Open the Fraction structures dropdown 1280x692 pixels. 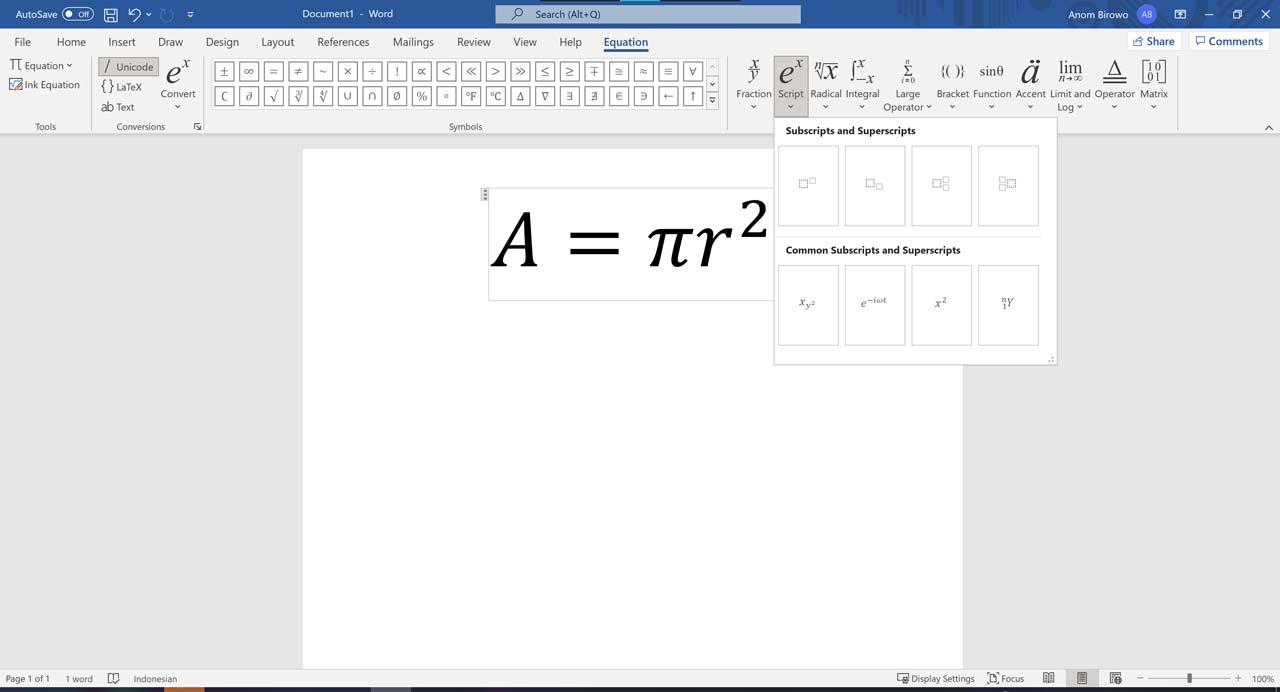pyautogui.click(x=754, y=85)
